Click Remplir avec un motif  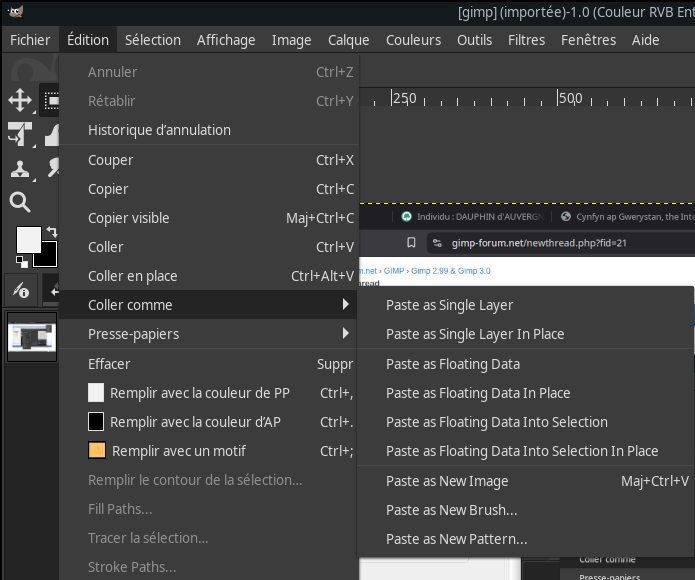pos(178,451)
